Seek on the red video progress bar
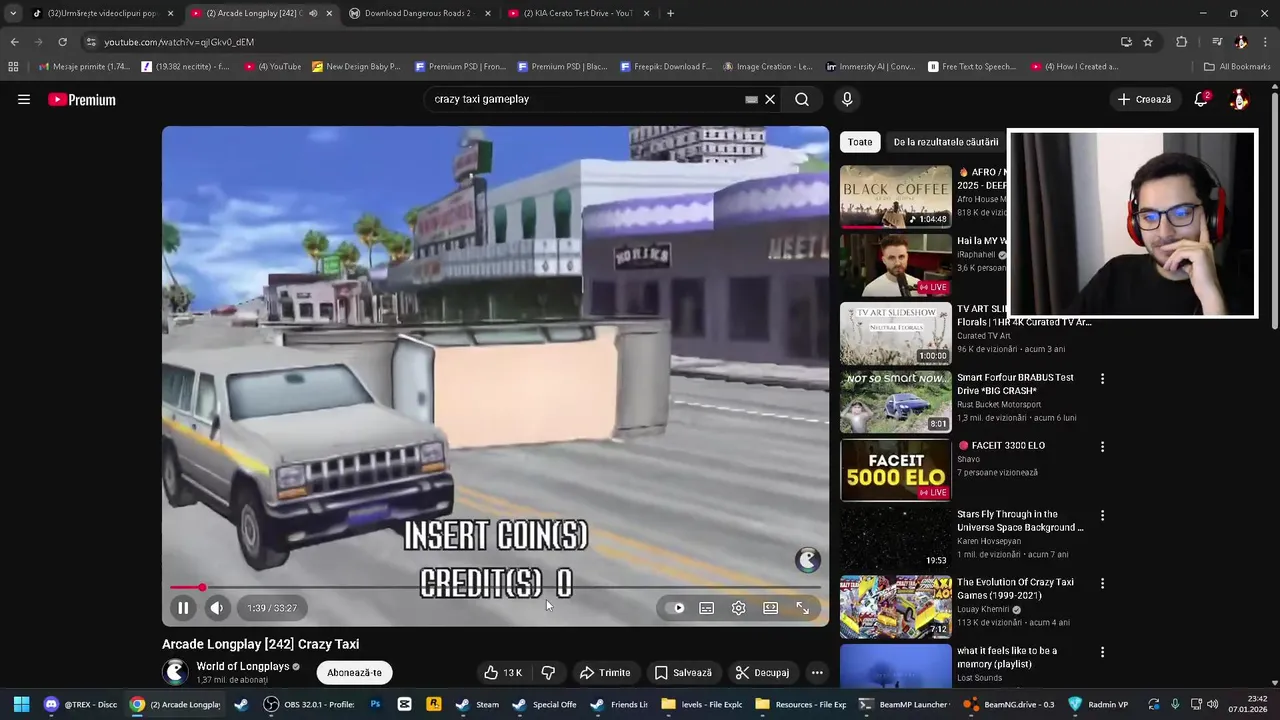This screenshot has width=1280, height=720. click(x=495, y=588)
